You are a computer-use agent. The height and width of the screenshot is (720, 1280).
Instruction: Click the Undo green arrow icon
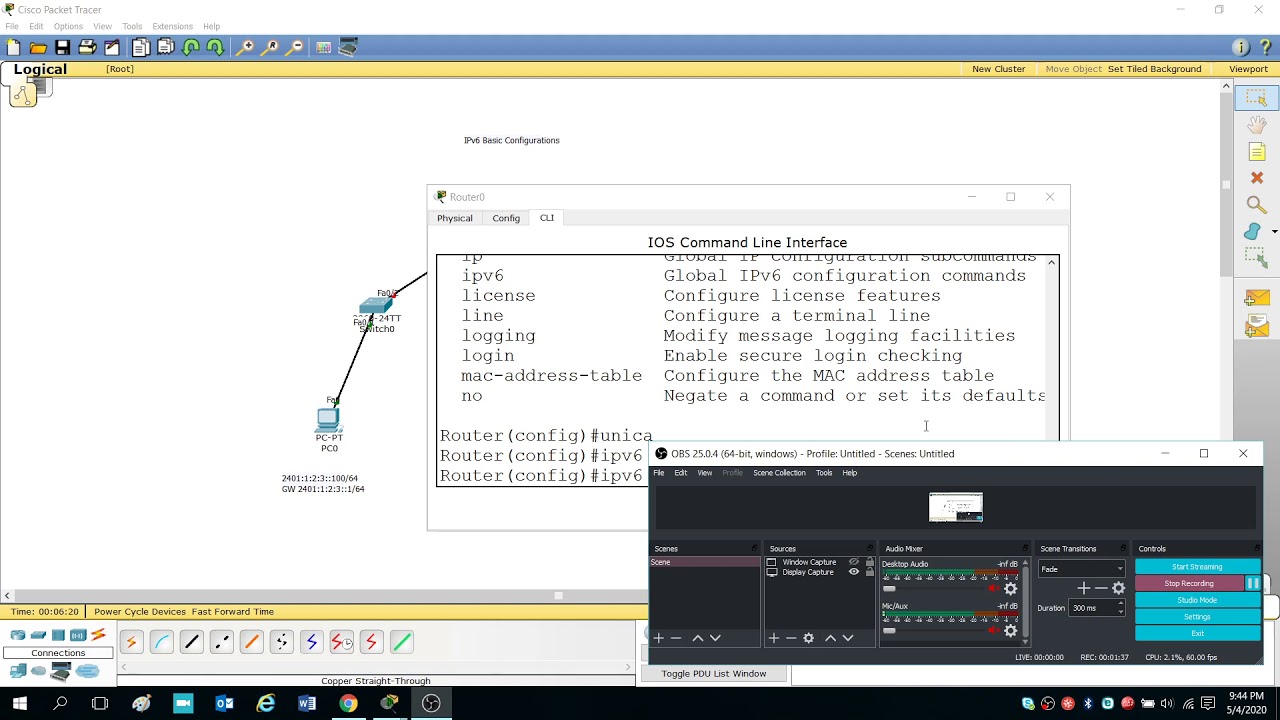(191, 47)
